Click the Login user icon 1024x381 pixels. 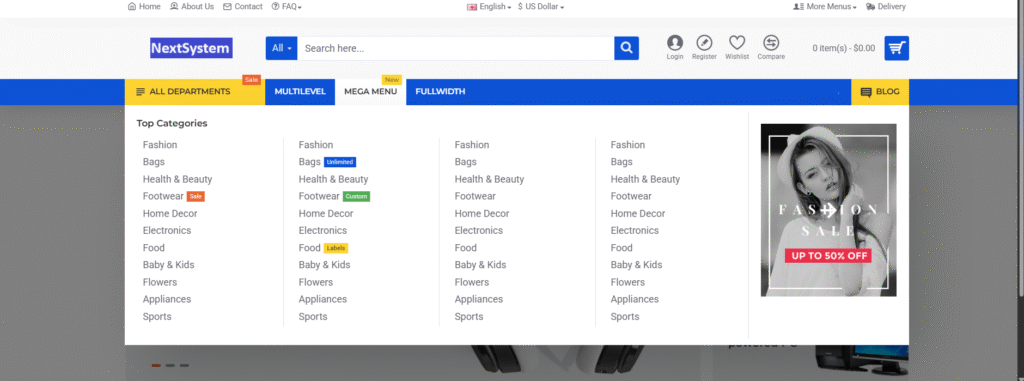pyautogui.click(x=675, y=43)
